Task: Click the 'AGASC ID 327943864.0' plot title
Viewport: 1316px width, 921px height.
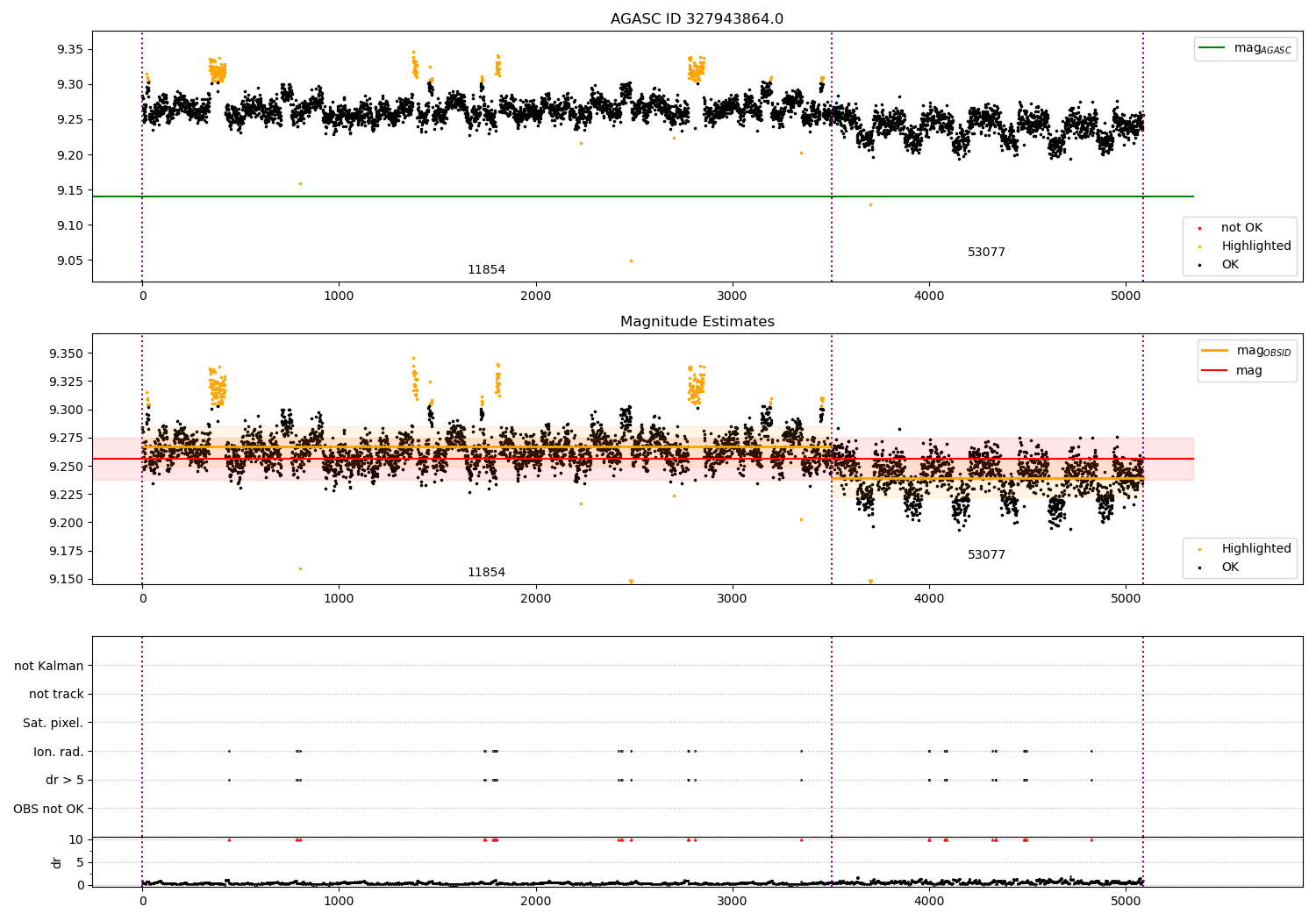Action: pyautogui.click(x=697, y=19)
